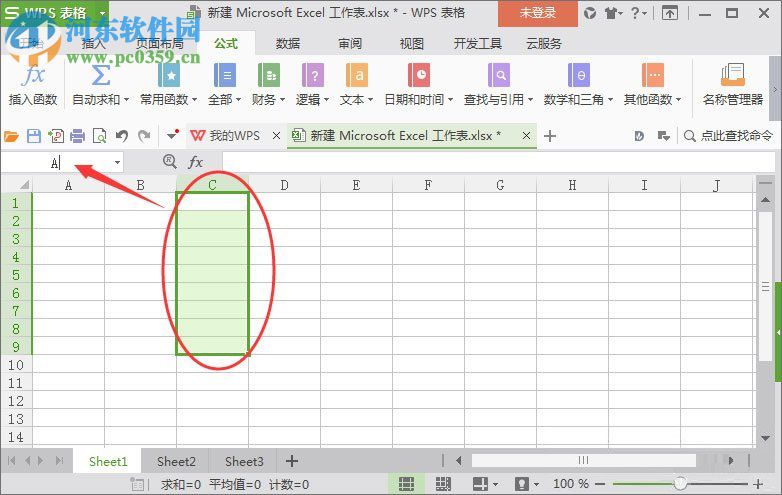Undo the last action
Image resolution: width=782 pixels, height=495 pixels.
[x=122, y=136]
